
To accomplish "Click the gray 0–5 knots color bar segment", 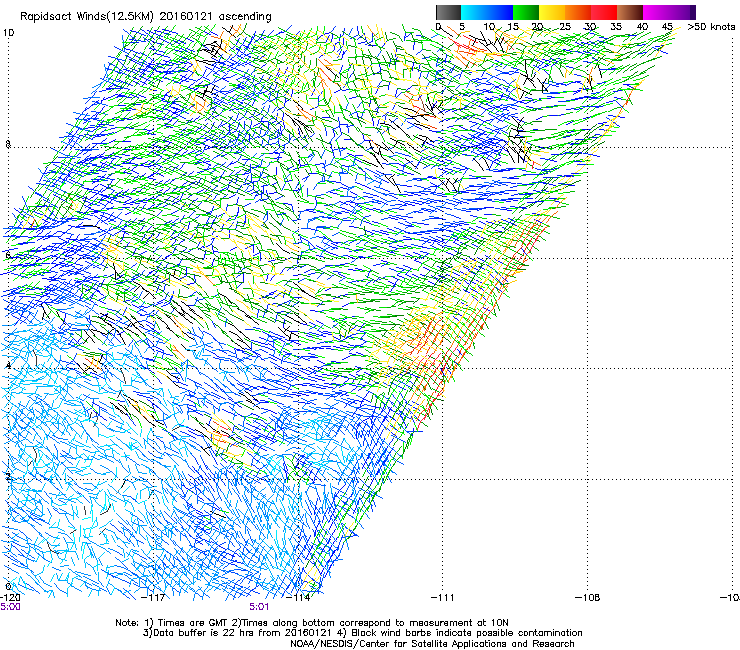I will [x=448, y=12].
